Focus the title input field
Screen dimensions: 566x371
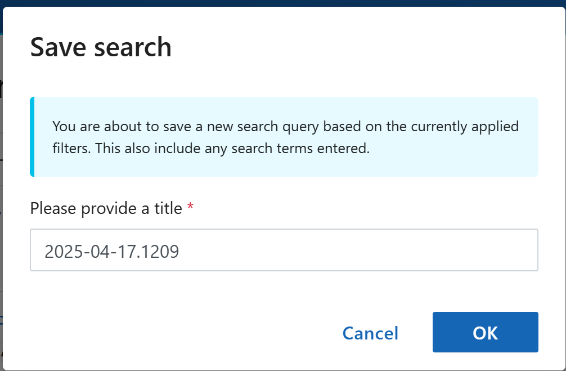tap(284, 250)
